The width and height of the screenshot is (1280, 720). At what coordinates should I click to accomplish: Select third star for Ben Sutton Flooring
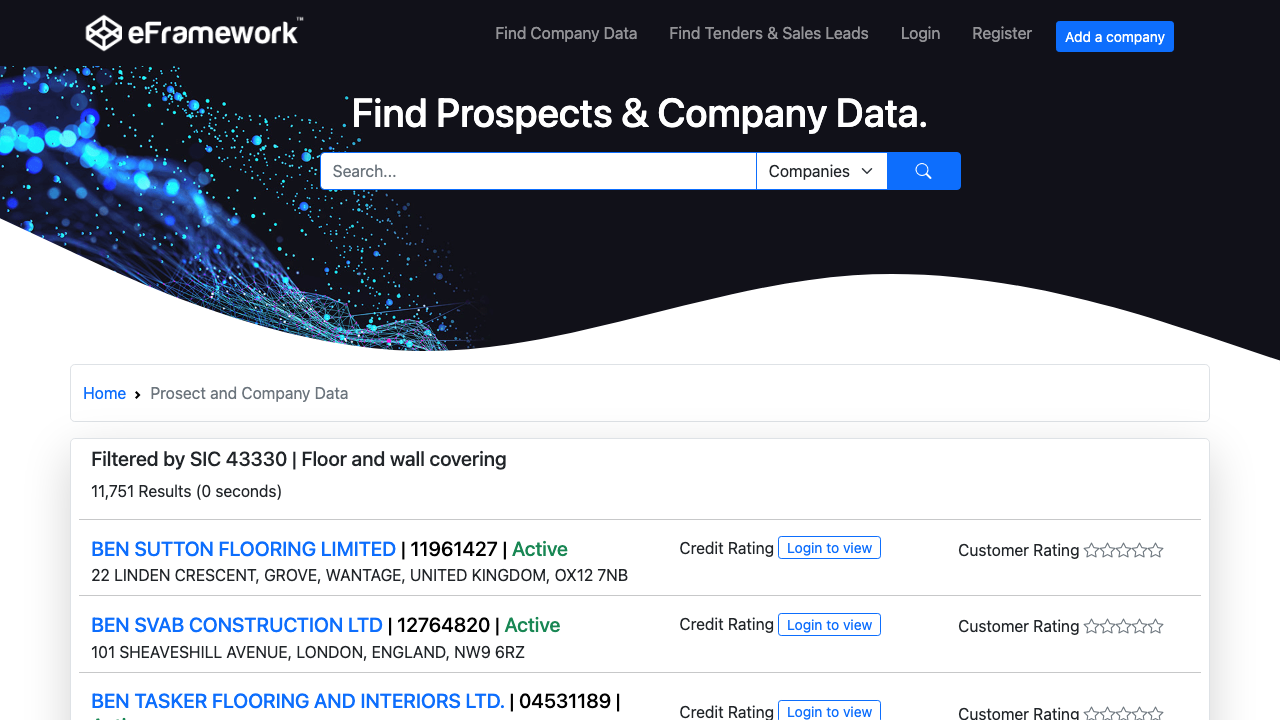point(1124,550)
